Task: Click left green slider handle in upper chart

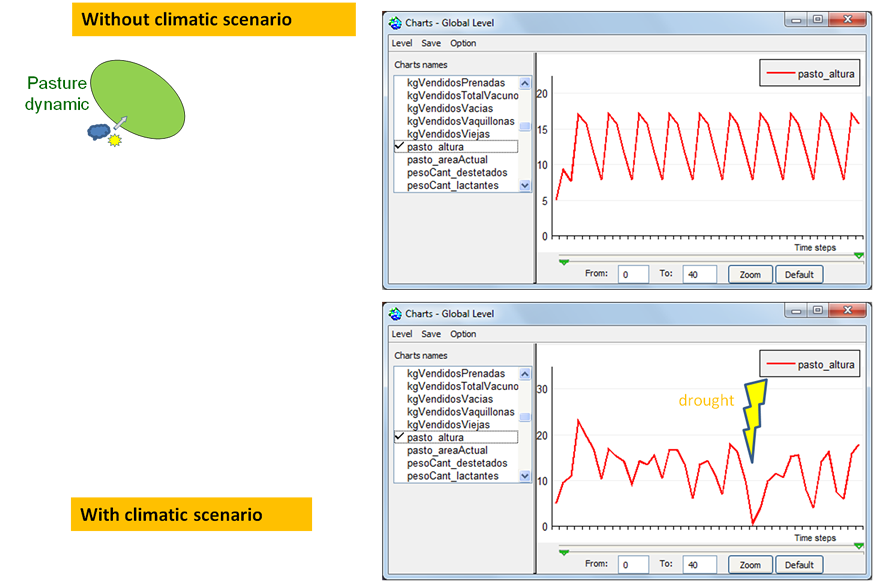Action: click(x=564, y=262)
